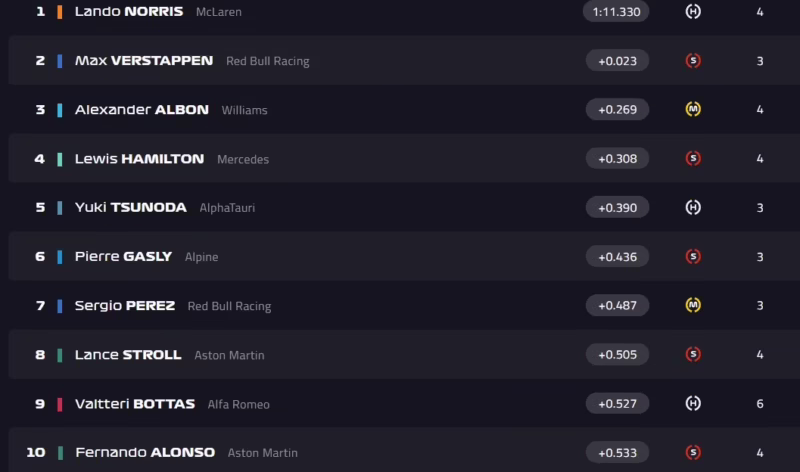This screenshot has width=800, height=472.
Task: Click Lando Norris's 1:11.330 lap time badge
Action: coord(616,12)
